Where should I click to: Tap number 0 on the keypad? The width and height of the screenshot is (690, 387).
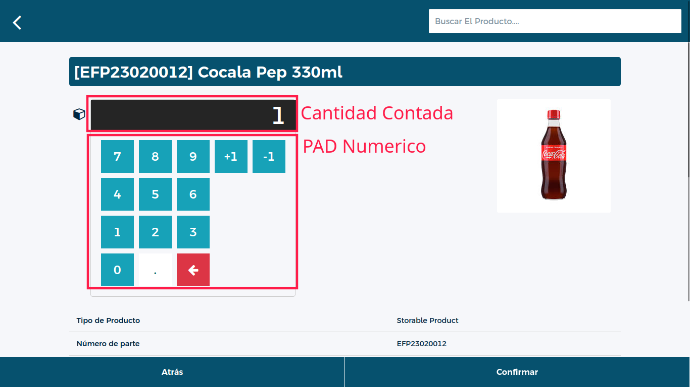pyautogui.click(x=117, y=269)
